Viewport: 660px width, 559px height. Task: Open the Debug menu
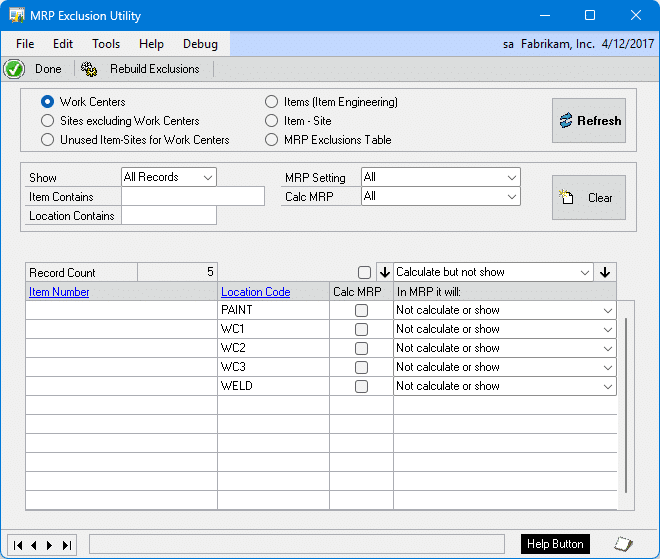(200, 44)
